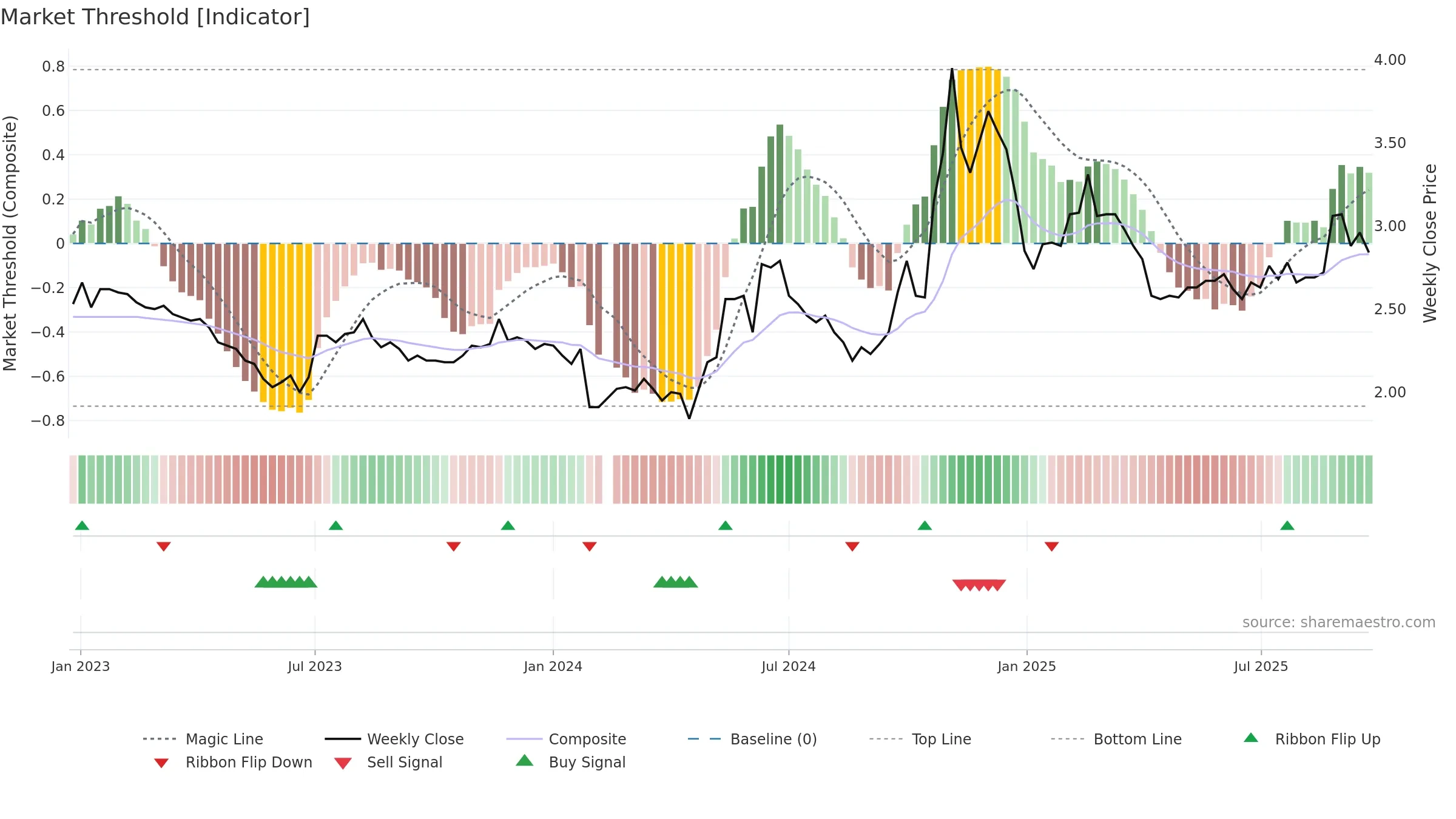Image resolution: width=1456 pixels, height=819 pixels.
Task: Click the ribbon flip down marker after Jan 2024
Action: tap(589, 546)
